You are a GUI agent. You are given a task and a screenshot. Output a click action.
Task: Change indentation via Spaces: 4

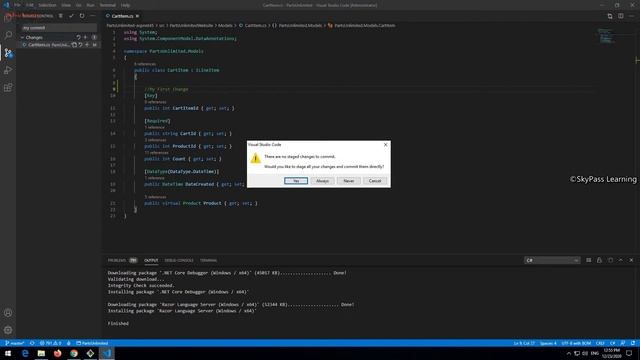click(x=548, y=343)
